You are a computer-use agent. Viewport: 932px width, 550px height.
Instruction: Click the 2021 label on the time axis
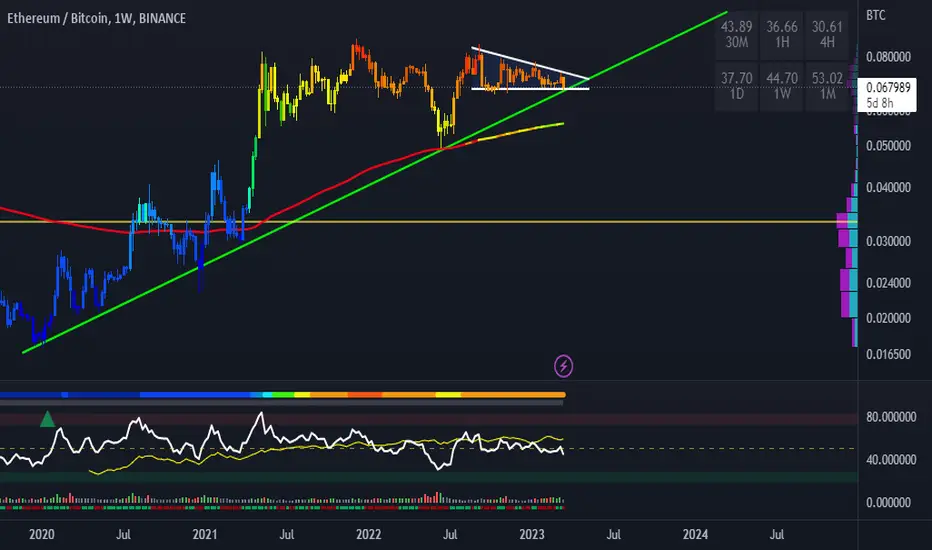coord(205,535)
